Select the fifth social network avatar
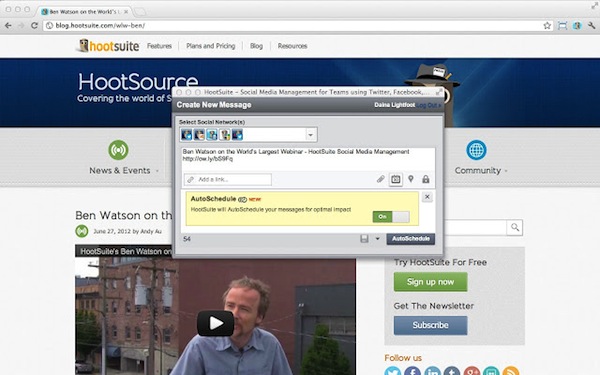 [237, 135]
